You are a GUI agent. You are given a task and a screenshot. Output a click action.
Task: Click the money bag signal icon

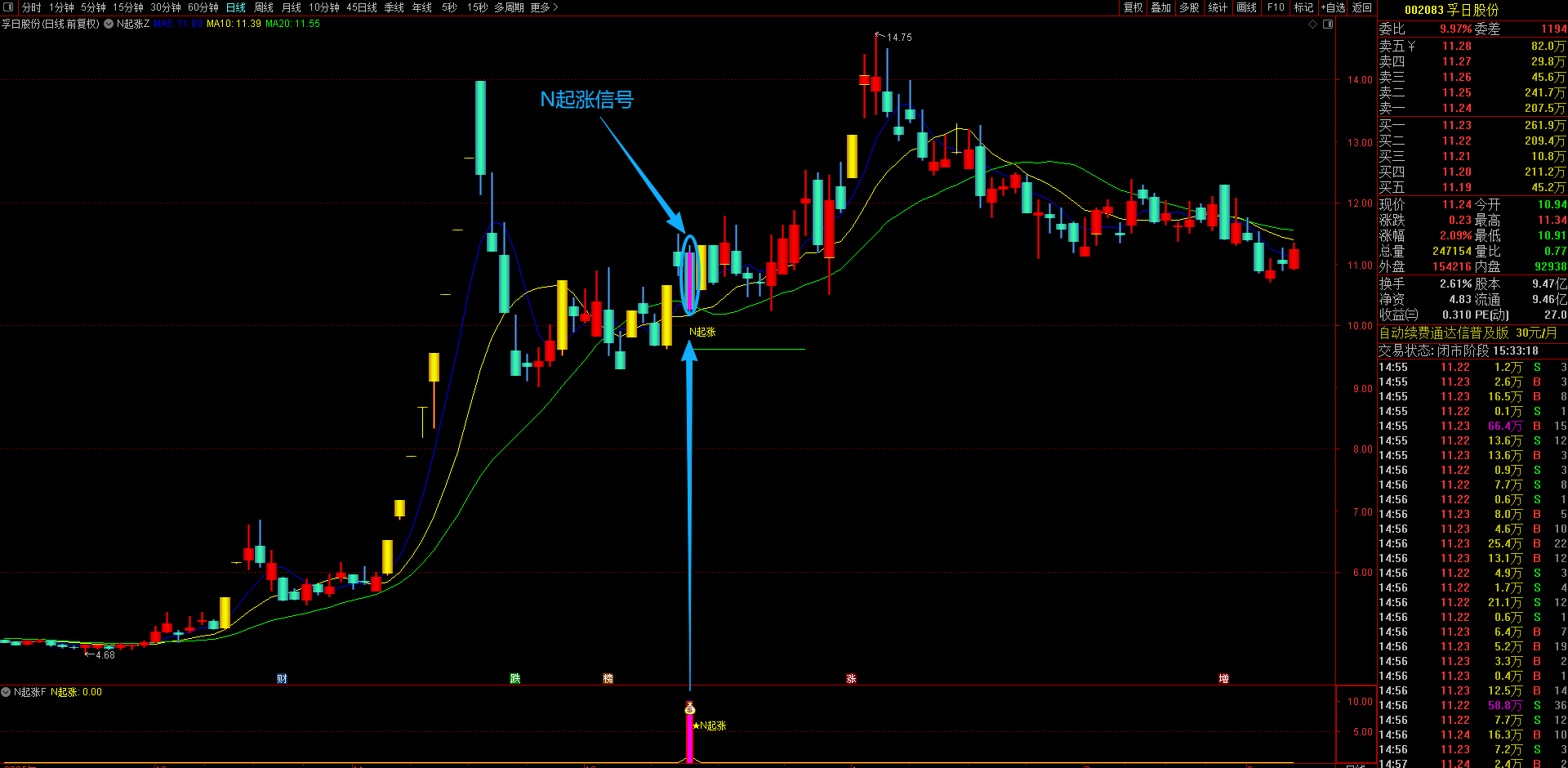[x=689, y=708]
